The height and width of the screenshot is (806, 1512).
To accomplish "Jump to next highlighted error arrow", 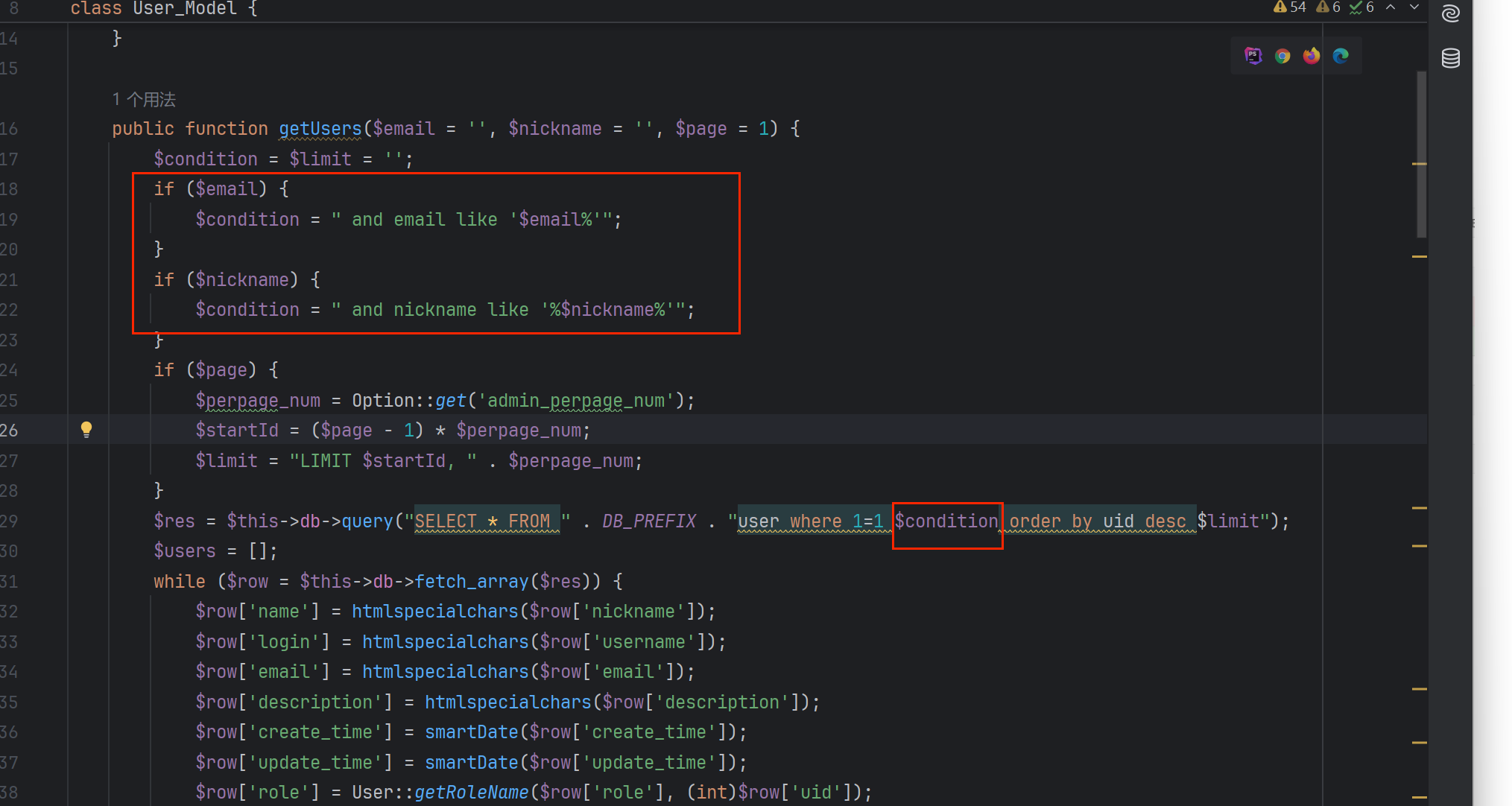I will [1414, 7].
